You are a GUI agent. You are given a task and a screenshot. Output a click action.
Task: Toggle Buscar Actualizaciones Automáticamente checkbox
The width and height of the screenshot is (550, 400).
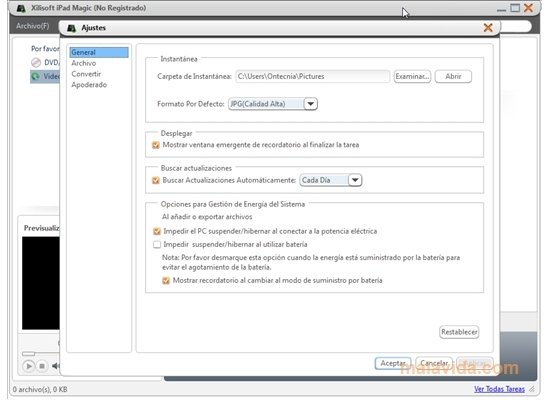tap(156, 180)
